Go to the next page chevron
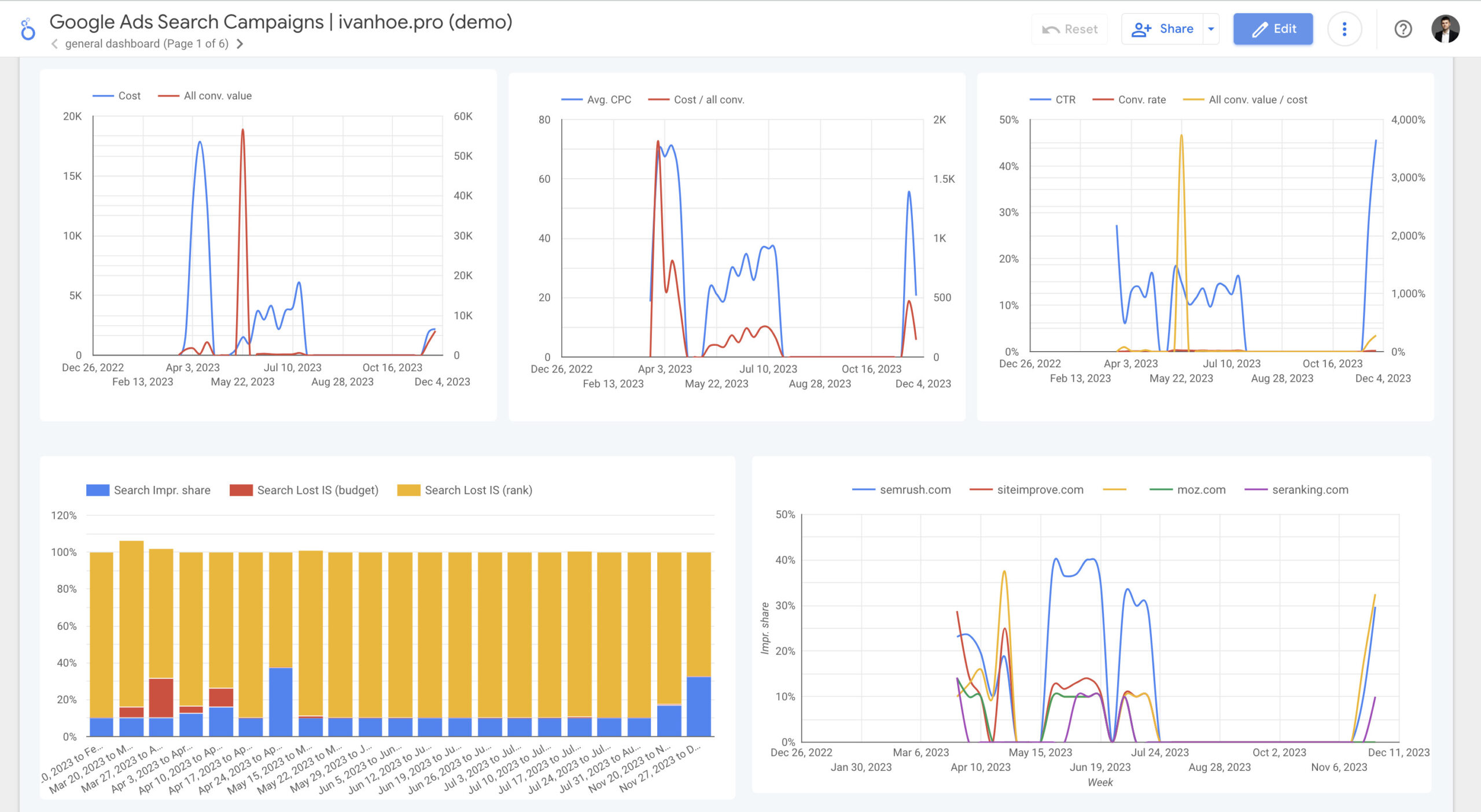This screenshot has width=1481, height=812. pyautogui.click(x=240, y=44)
